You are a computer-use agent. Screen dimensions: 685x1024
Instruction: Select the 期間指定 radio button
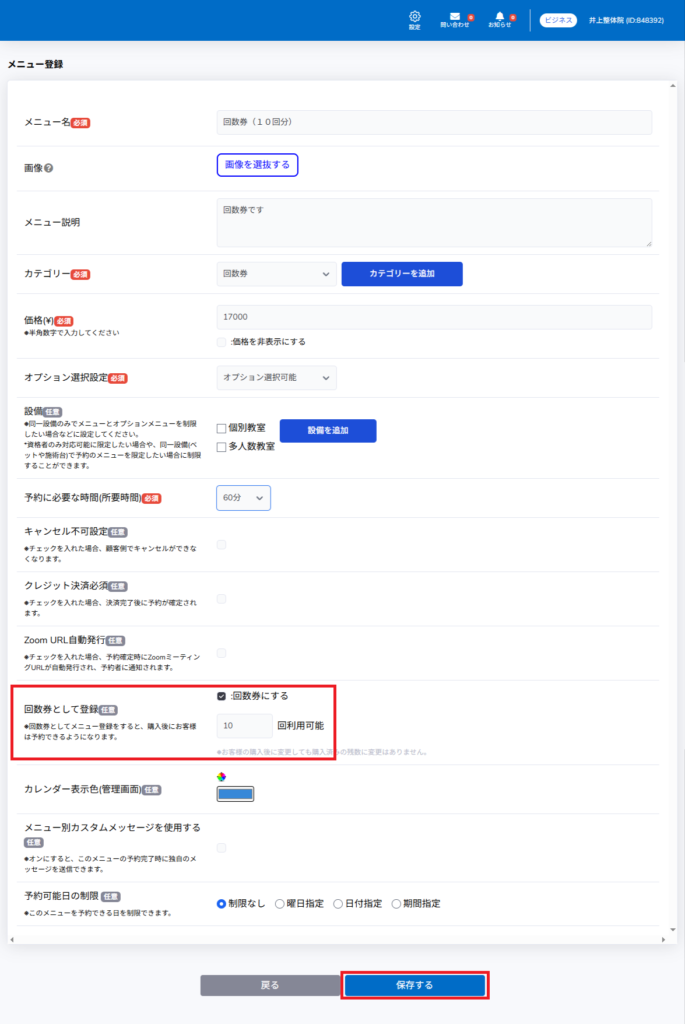point(396,904)
